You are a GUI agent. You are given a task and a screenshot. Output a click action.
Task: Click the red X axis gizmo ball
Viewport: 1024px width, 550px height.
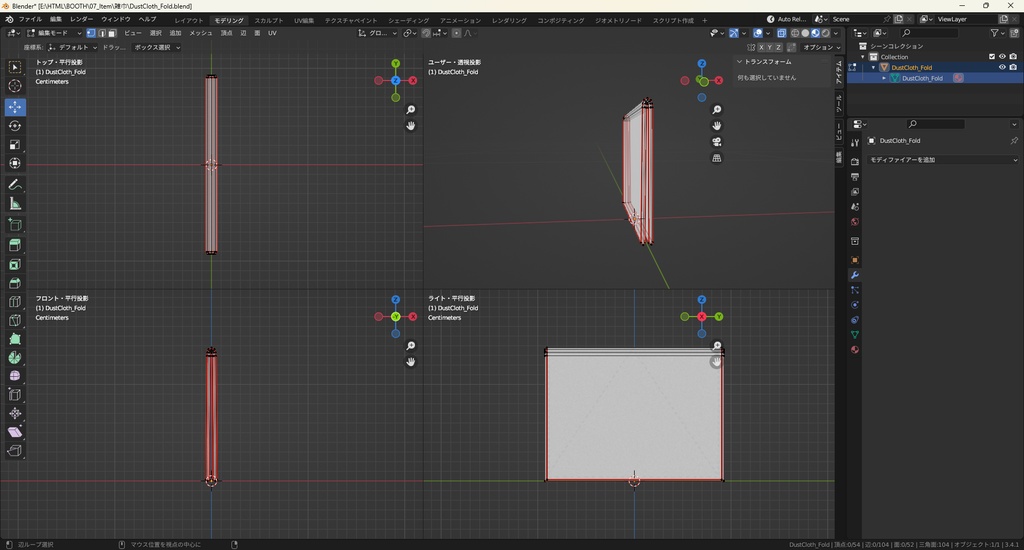click(x=412, y=80)
